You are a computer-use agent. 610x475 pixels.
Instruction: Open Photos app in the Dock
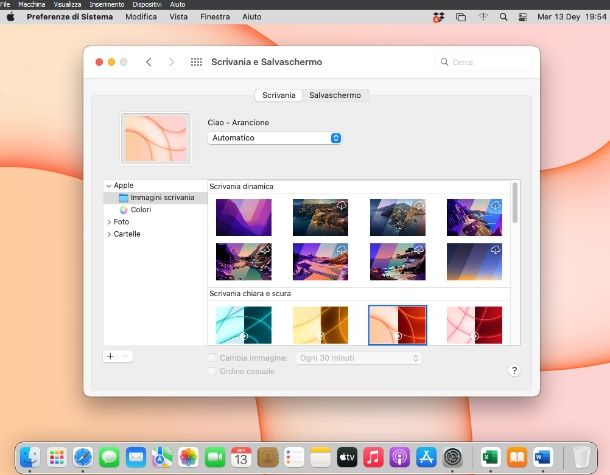188,457
